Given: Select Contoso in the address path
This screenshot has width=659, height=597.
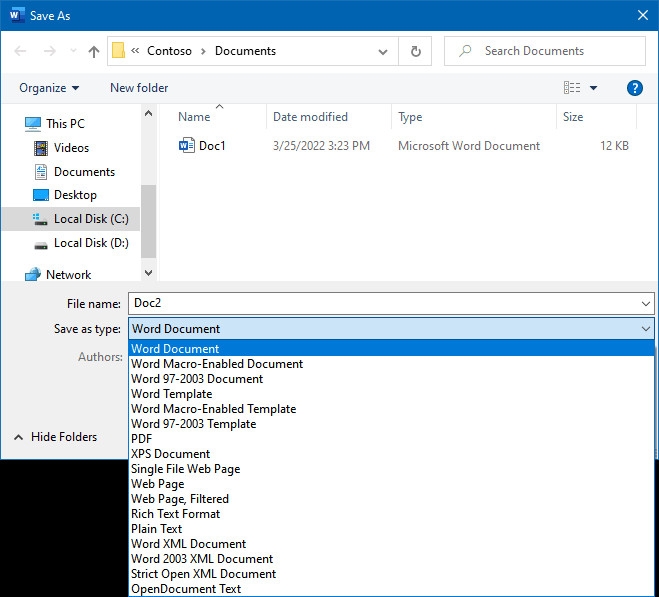Looking at the screenshot, I should (x=169, y=51).
